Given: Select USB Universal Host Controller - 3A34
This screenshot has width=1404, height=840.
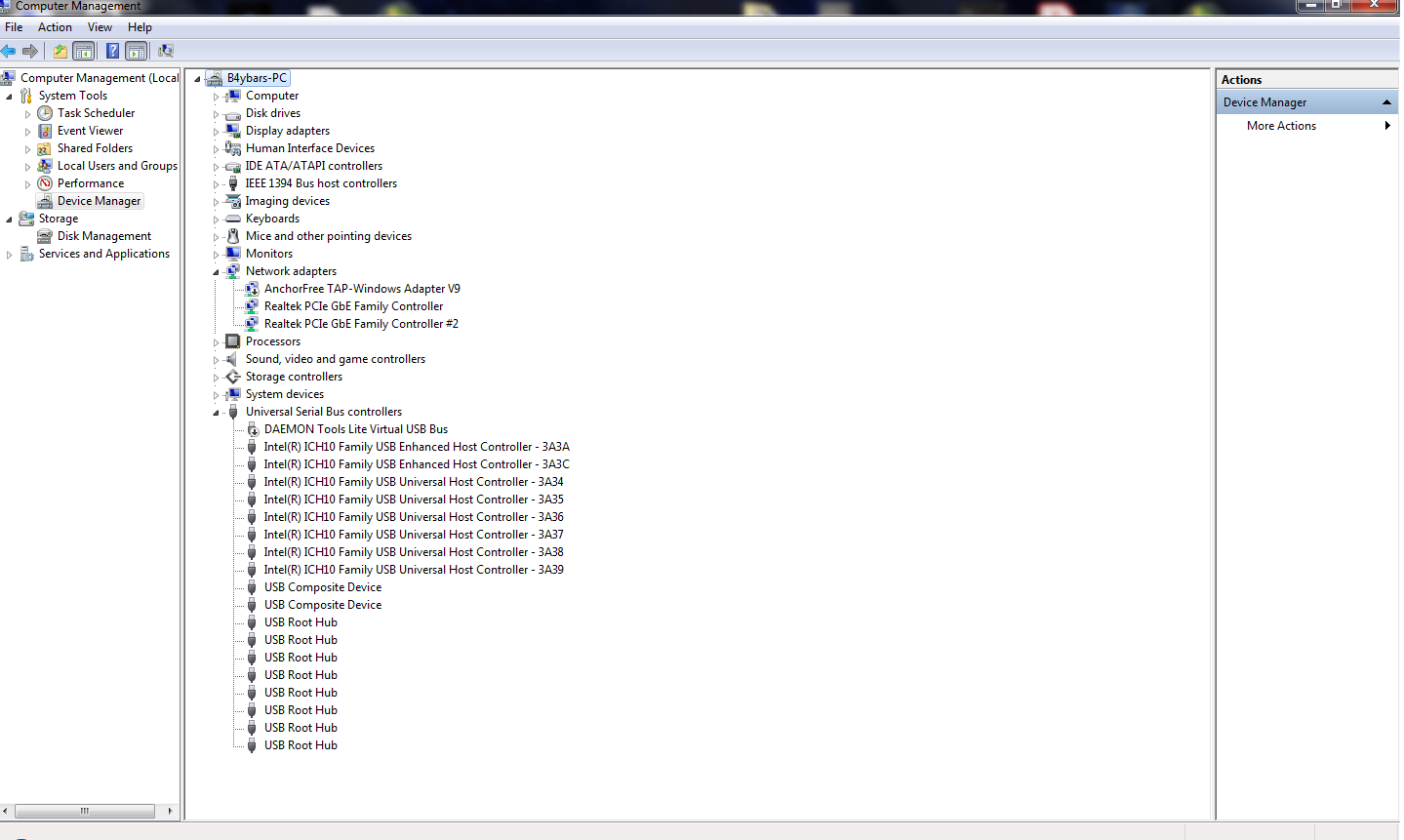Looking at the screenshot, I should click(414, 482).
